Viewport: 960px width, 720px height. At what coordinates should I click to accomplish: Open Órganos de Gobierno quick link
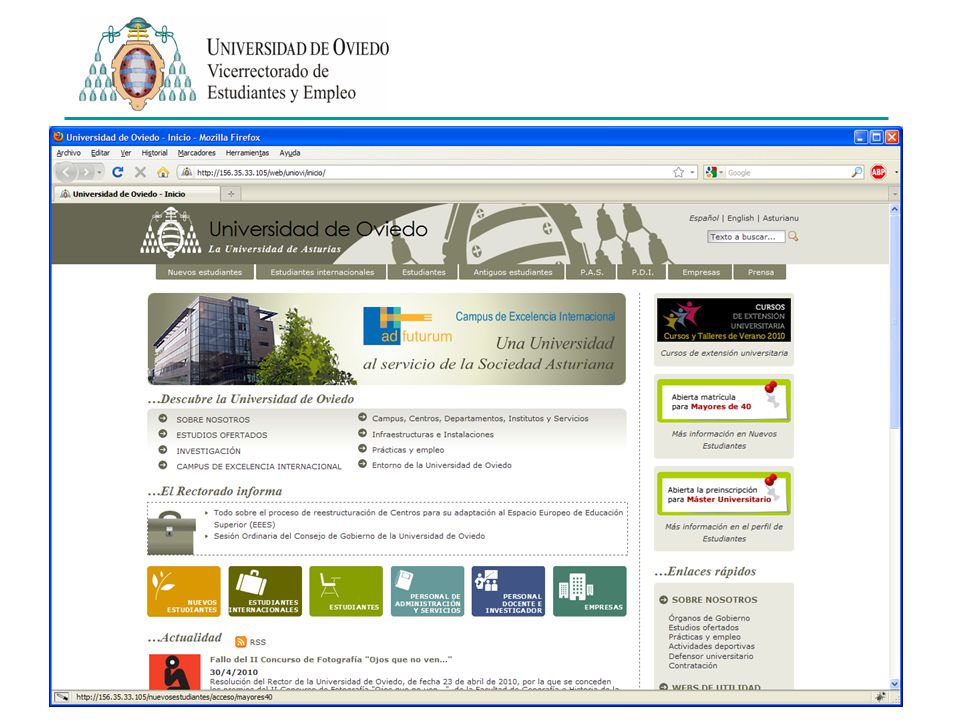point(709,618)
